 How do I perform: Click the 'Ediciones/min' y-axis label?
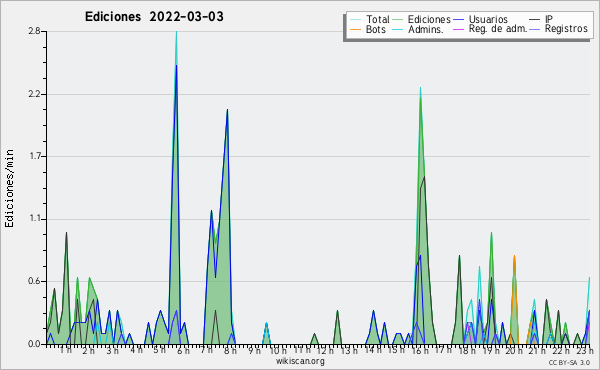tap(9, 188)
